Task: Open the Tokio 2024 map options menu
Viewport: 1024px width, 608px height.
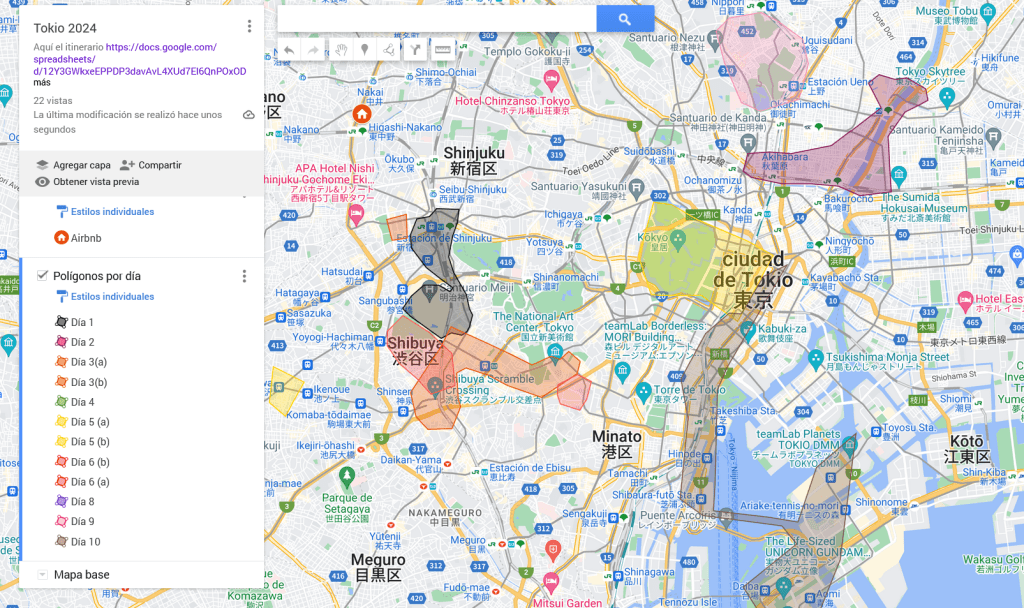Action: tap(249, 27)
